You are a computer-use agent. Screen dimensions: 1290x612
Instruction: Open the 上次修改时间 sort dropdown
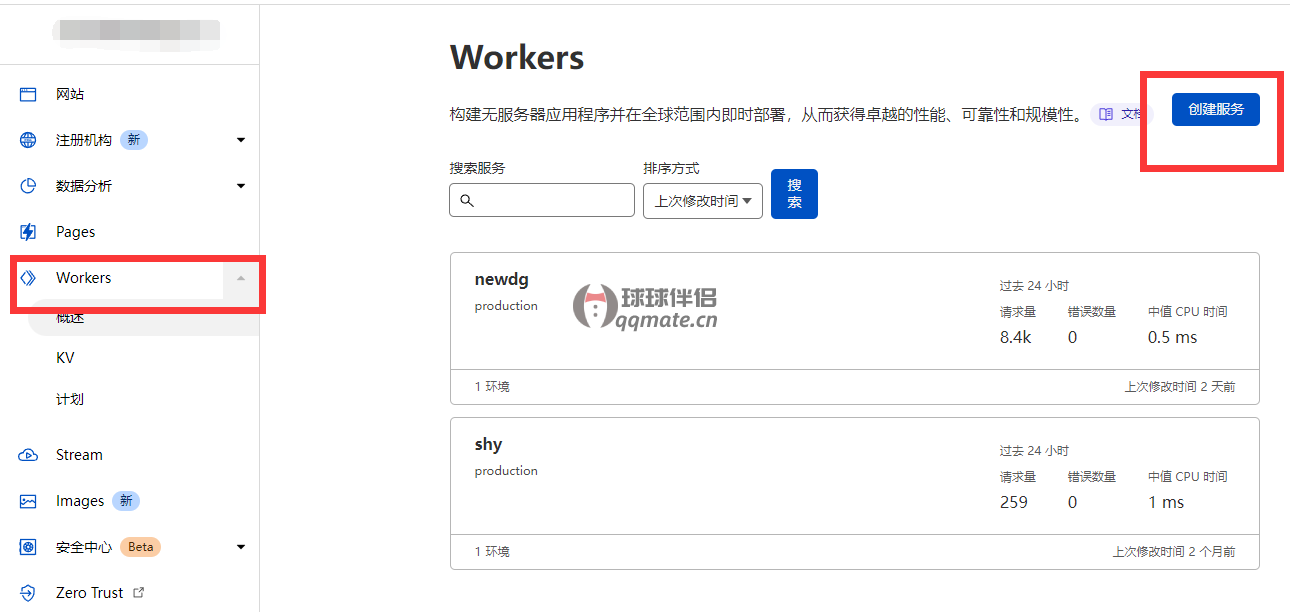coord(703,201)
